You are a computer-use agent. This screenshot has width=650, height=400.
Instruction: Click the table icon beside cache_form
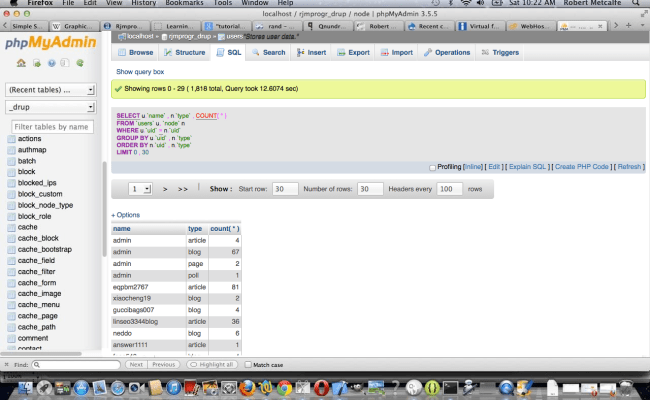[x=11, y=283]
